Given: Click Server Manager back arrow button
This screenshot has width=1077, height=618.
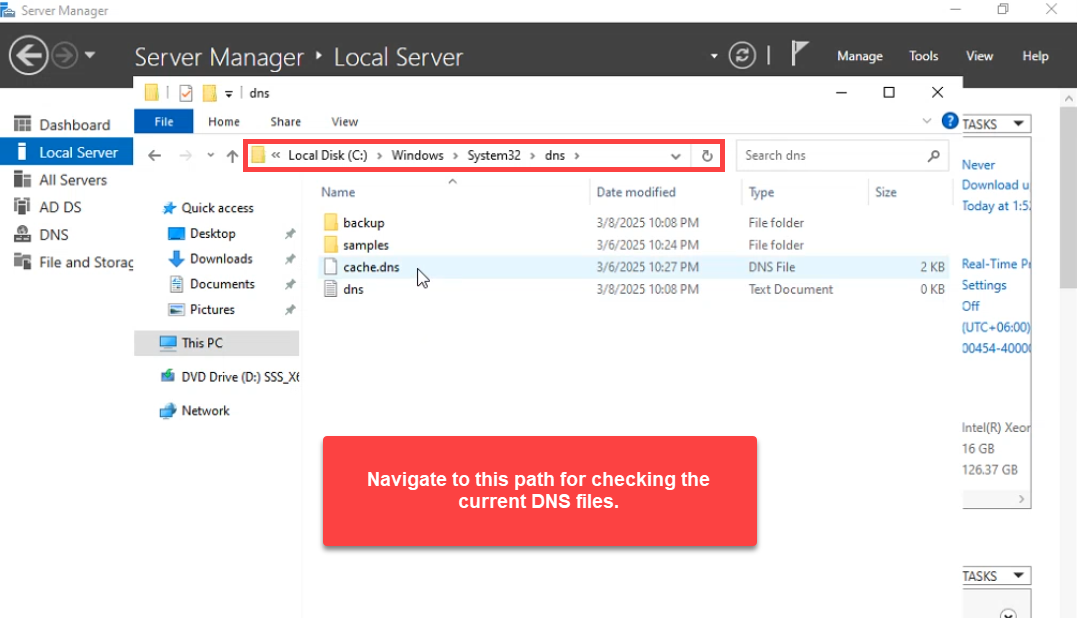Looking at the screenshot, I should 28,56.
